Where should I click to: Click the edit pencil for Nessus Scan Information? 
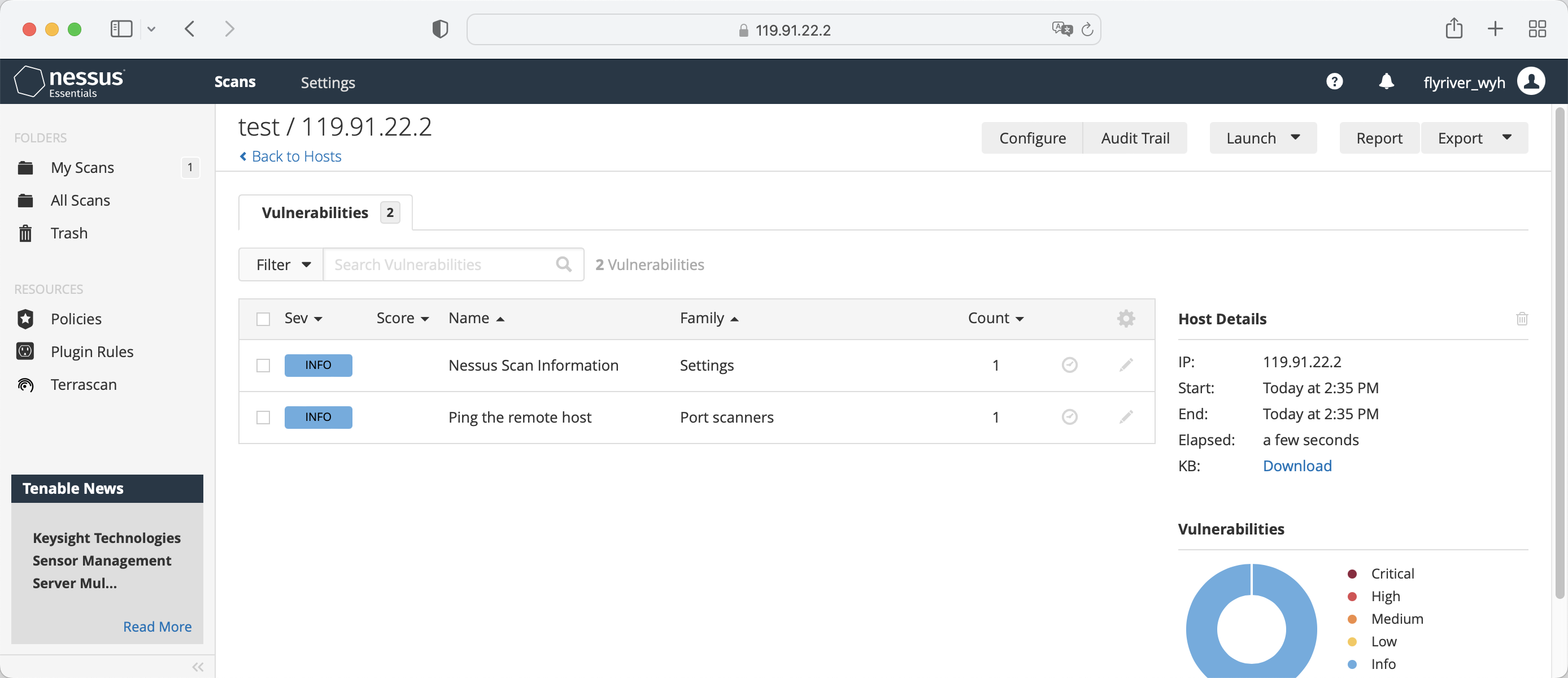tap(1126, 364)
